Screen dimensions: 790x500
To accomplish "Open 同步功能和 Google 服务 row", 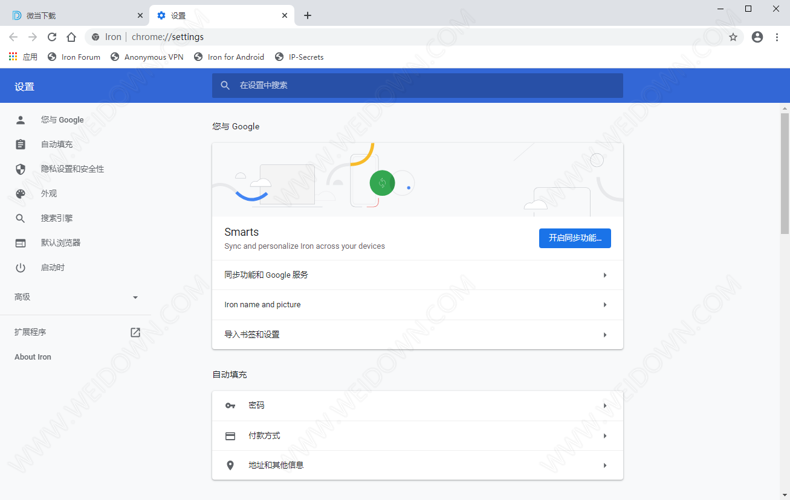I will (x=417, y=275).
